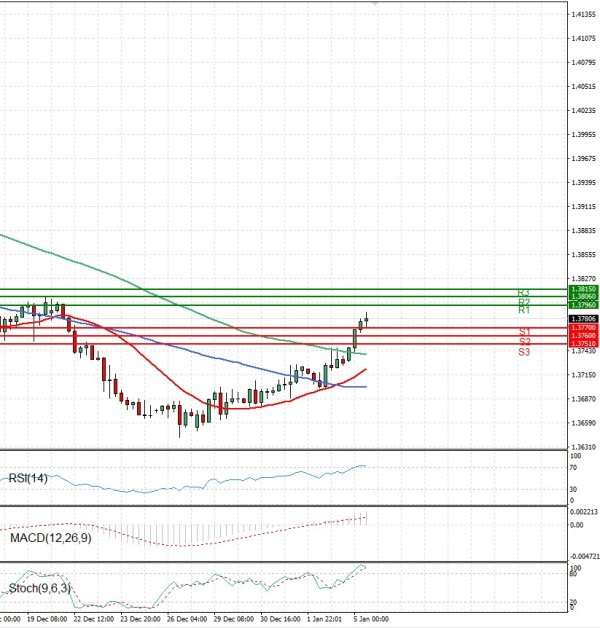This screenshot has height=628, width=600.
Task: Click the S1 support level label
Action: [524, 332]
